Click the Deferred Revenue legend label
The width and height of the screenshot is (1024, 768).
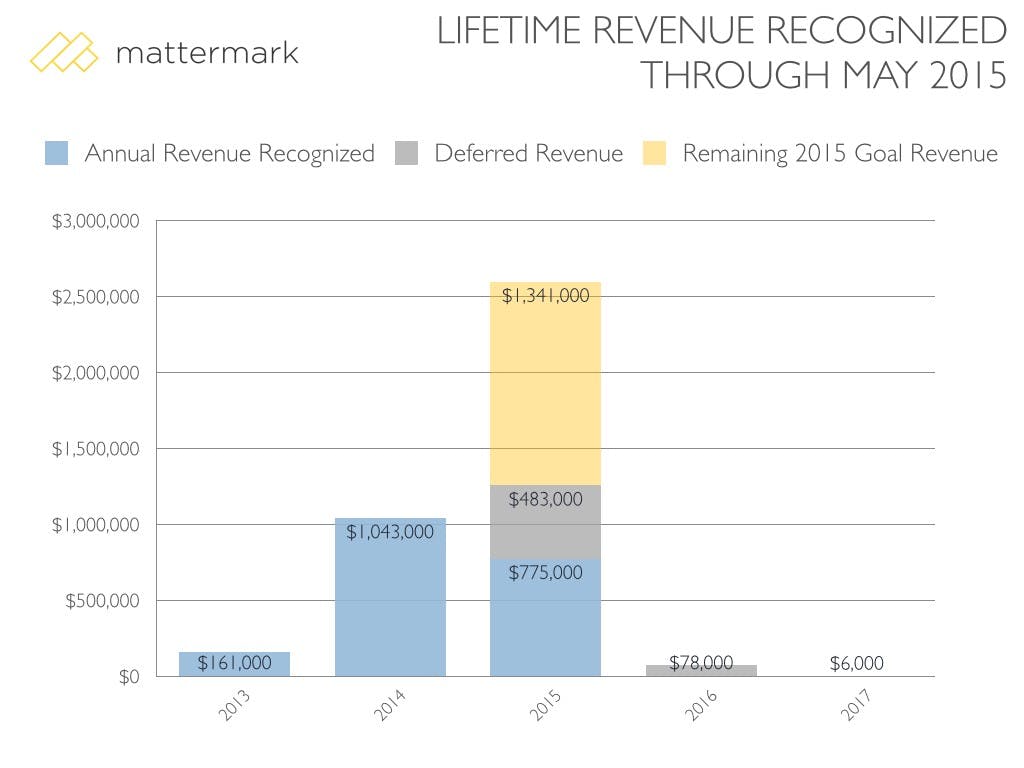[x=528, y=154]
